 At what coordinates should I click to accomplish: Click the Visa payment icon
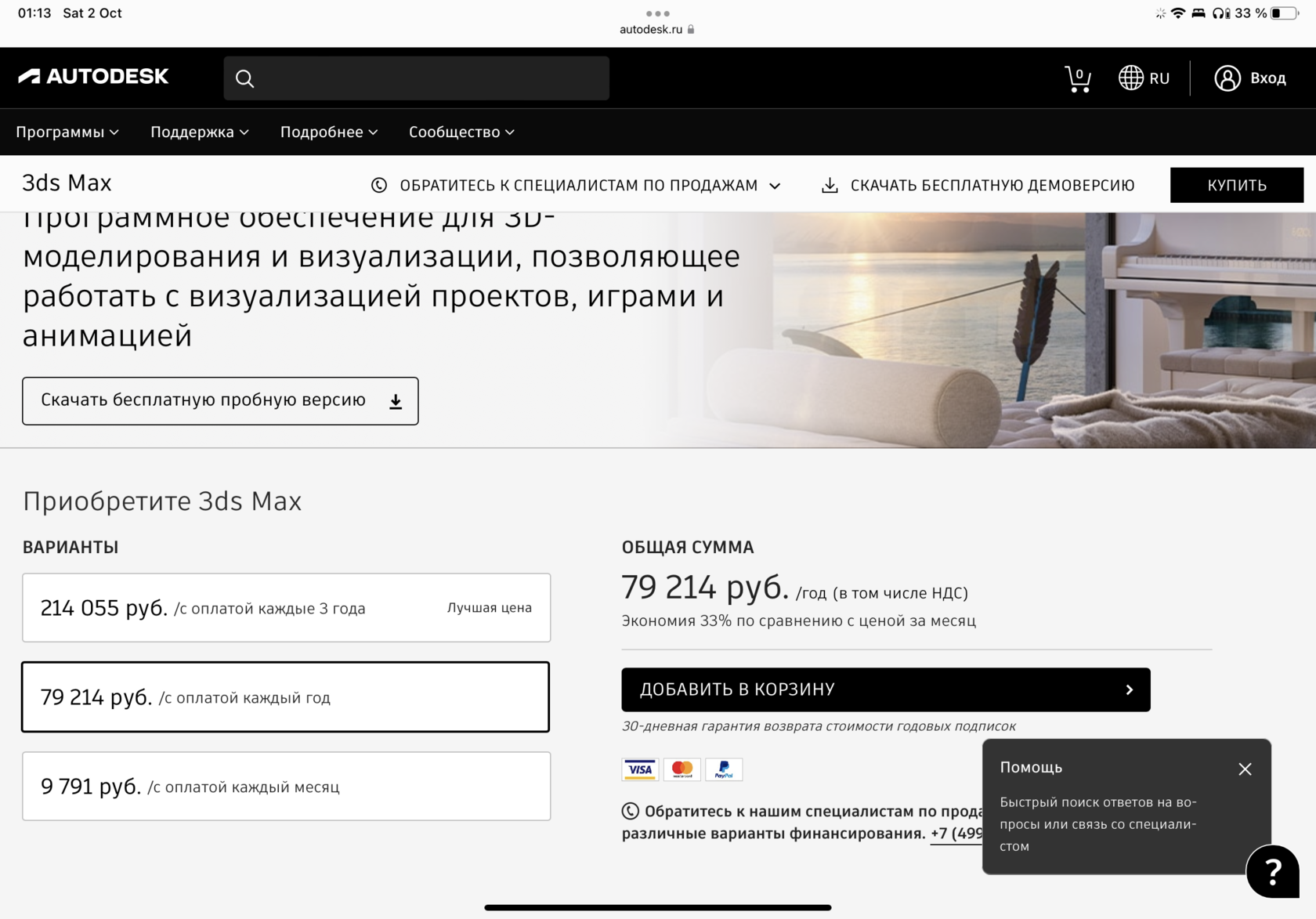click(x=640, y=769)
